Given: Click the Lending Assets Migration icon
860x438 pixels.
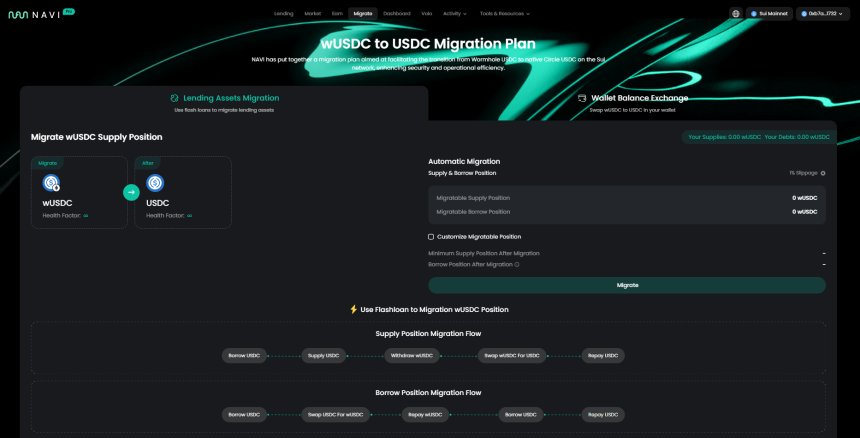Looking at the screenshot, I should [174, 98].
